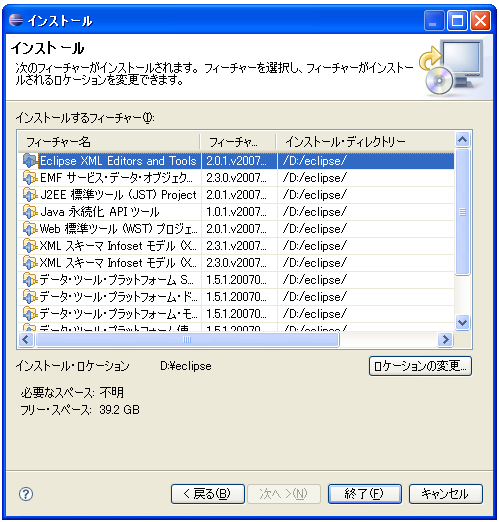Click icon beside データ・ツール・プラットフォーム・ド... row
499x522 pixels.
(x=30, y=297)
